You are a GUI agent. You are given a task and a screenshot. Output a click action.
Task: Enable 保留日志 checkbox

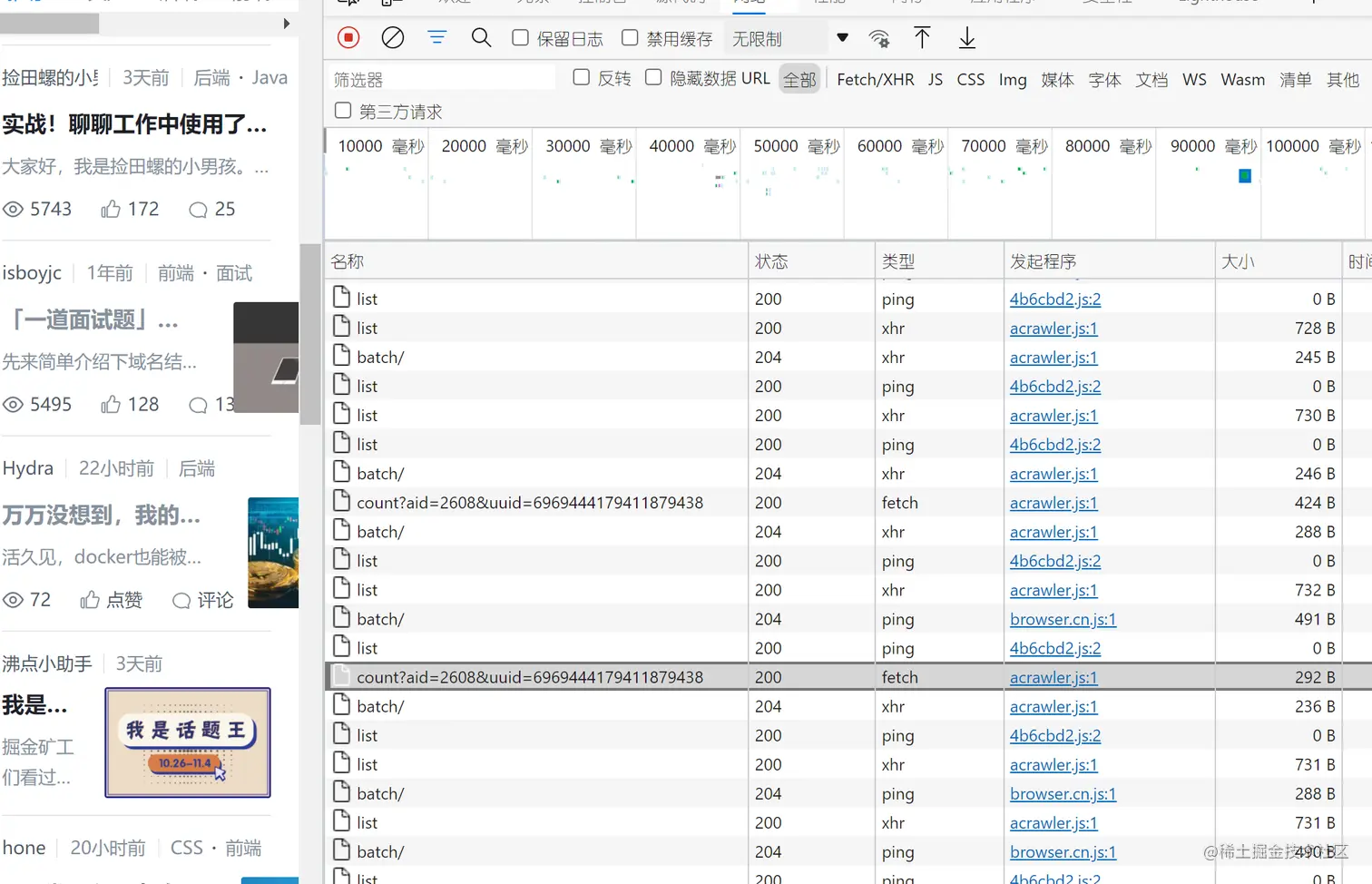click(x=520, y=37)
